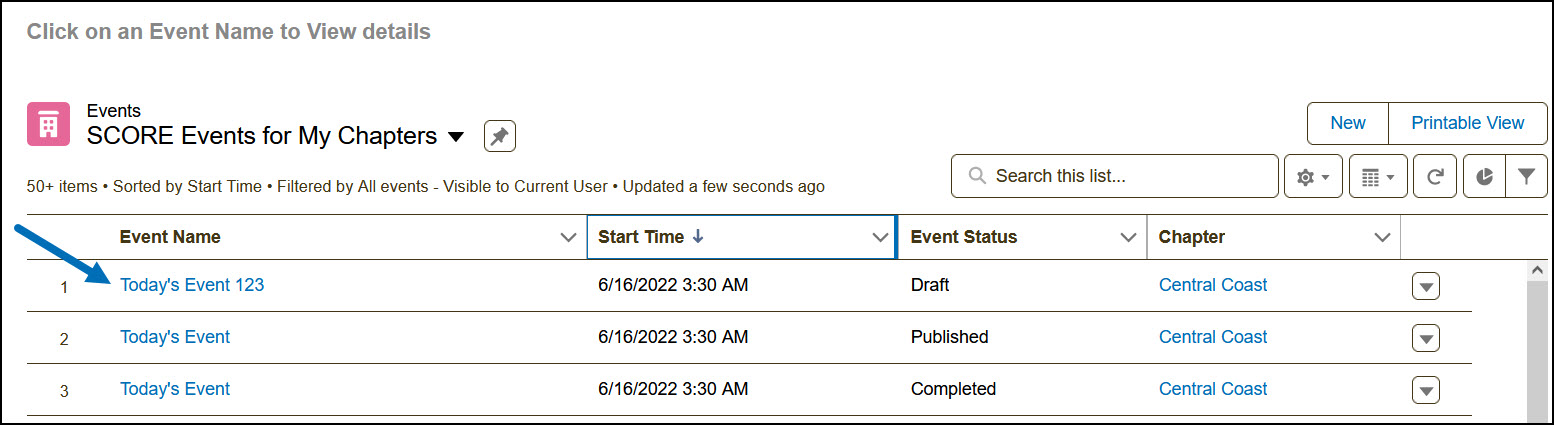Pin this list view
Image resolution: width=1554 pixels, height=425 pixels.
click(x=500, y=136)
